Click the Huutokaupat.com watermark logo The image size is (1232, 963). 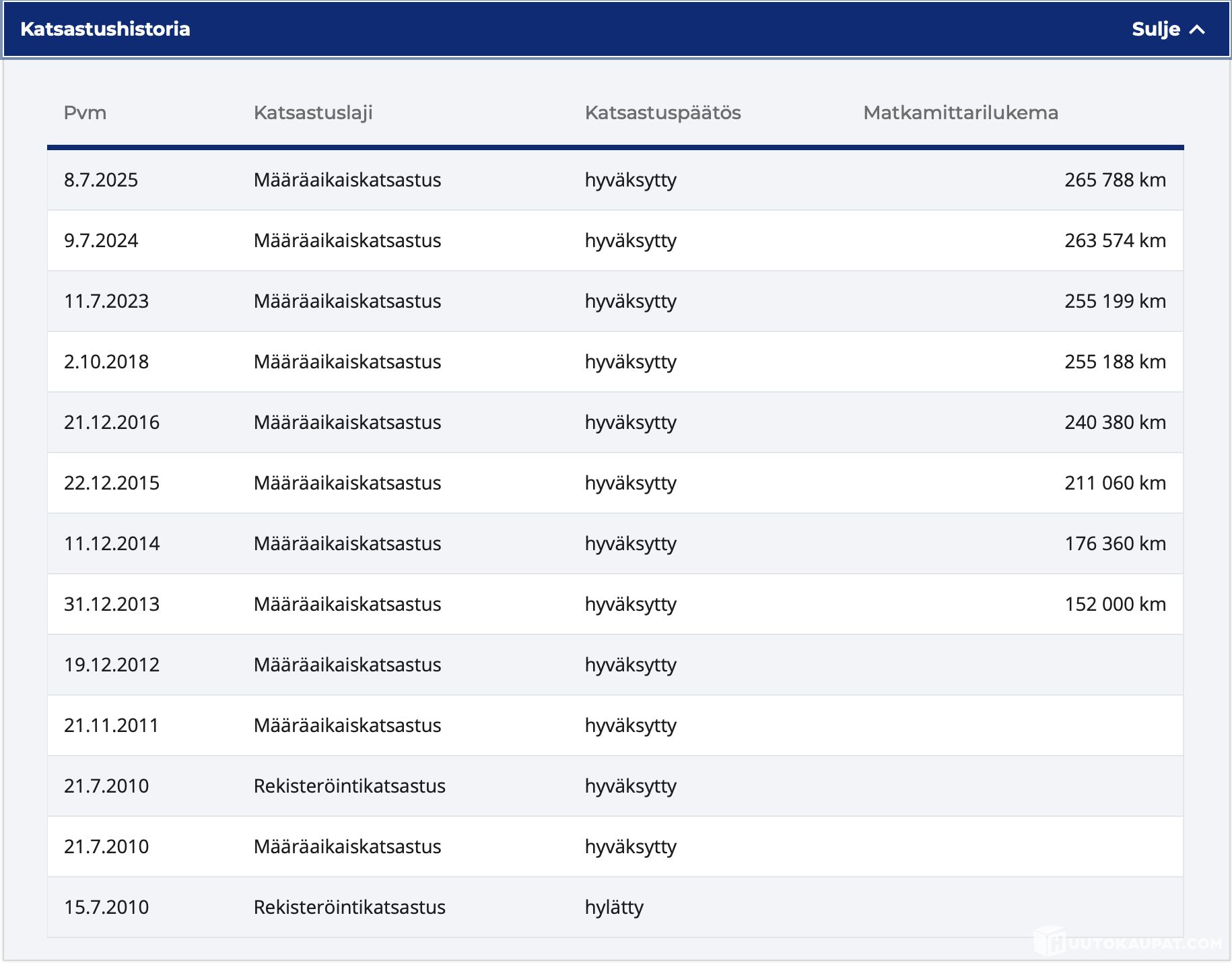click(x=1128, y=942)
